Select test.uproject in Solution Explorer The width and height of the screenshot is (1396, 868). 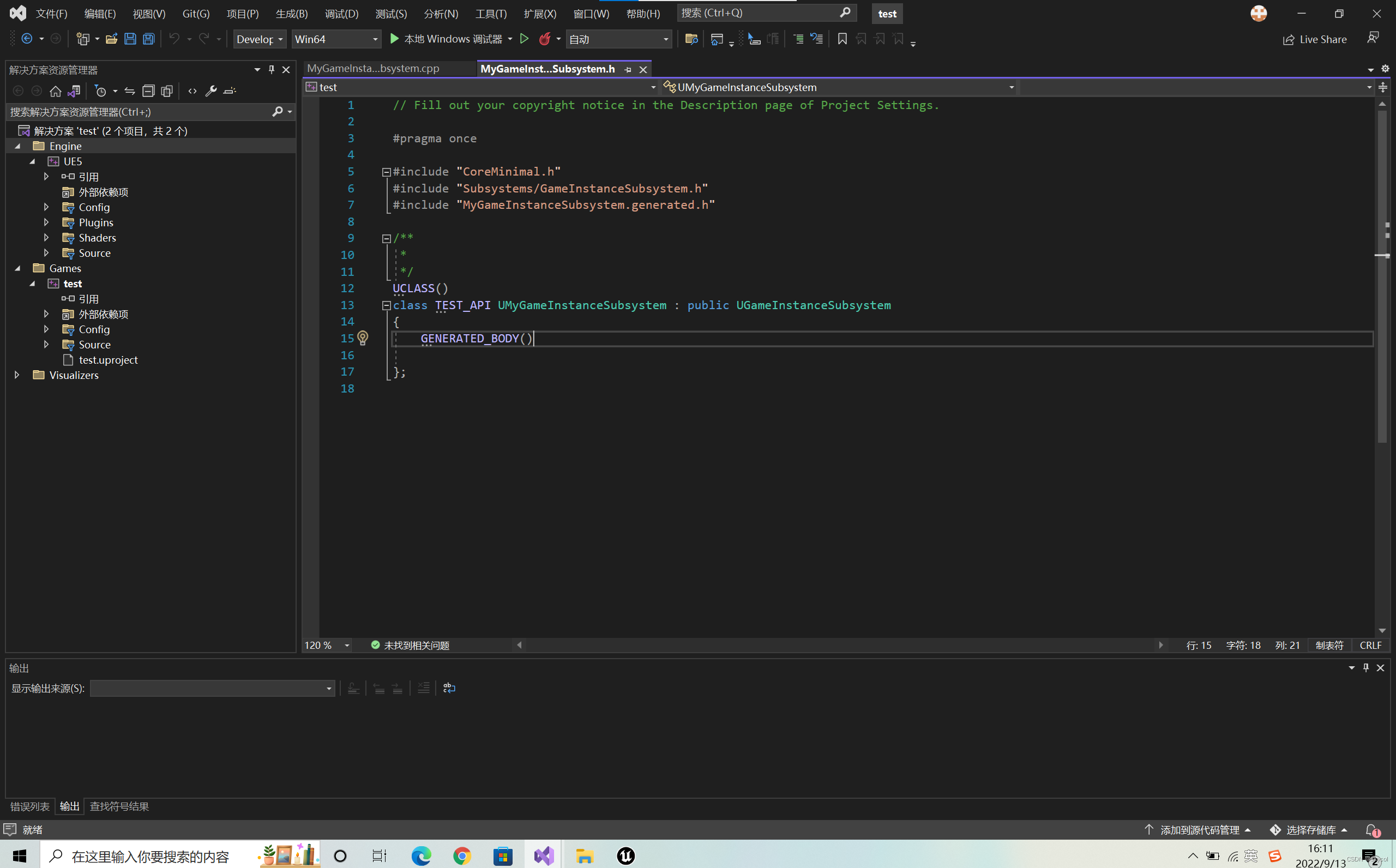pyautogui.click(x=108, y=360)
